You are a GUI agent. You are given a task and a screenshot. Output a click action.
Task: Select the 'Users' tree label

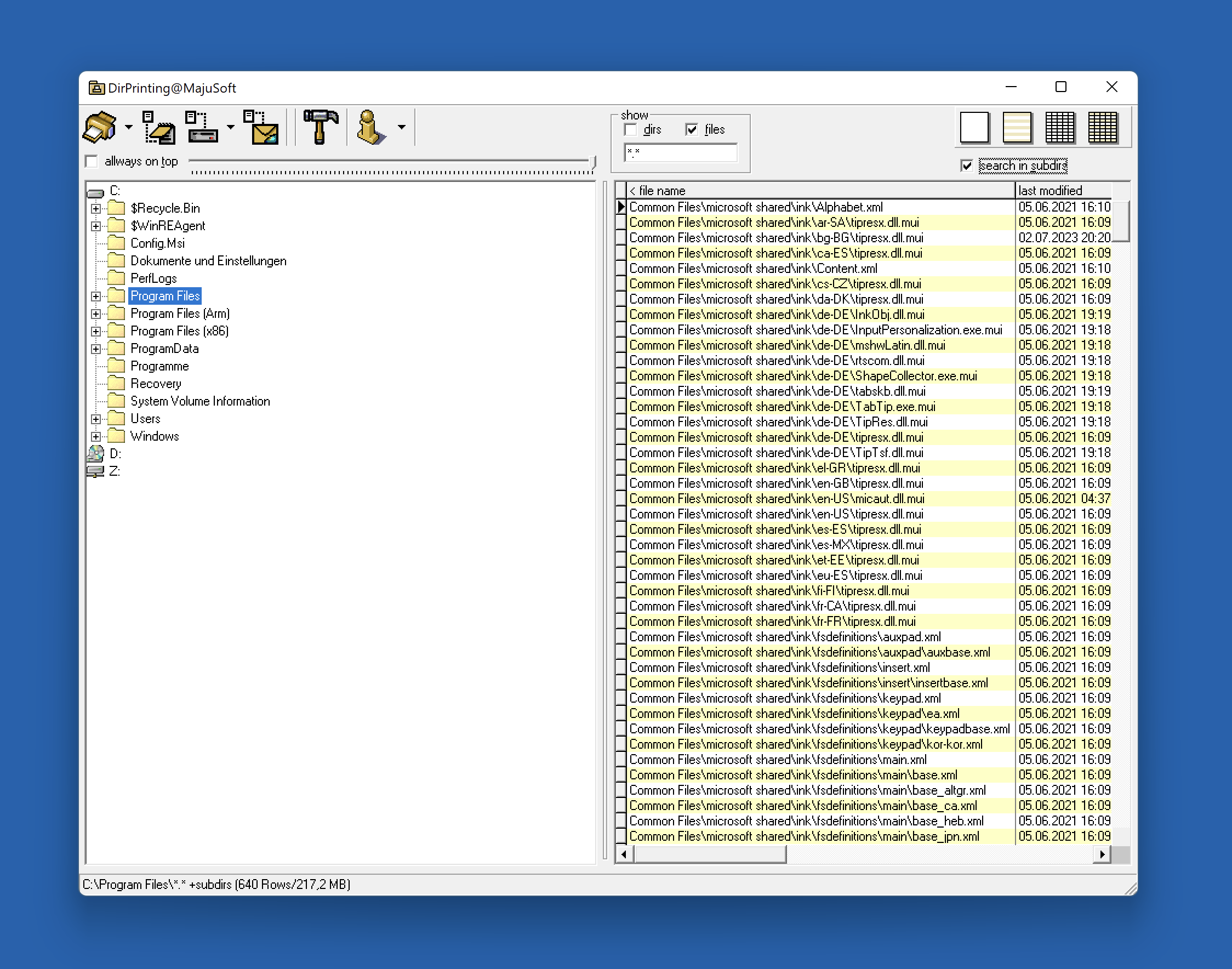pos(145,419)
